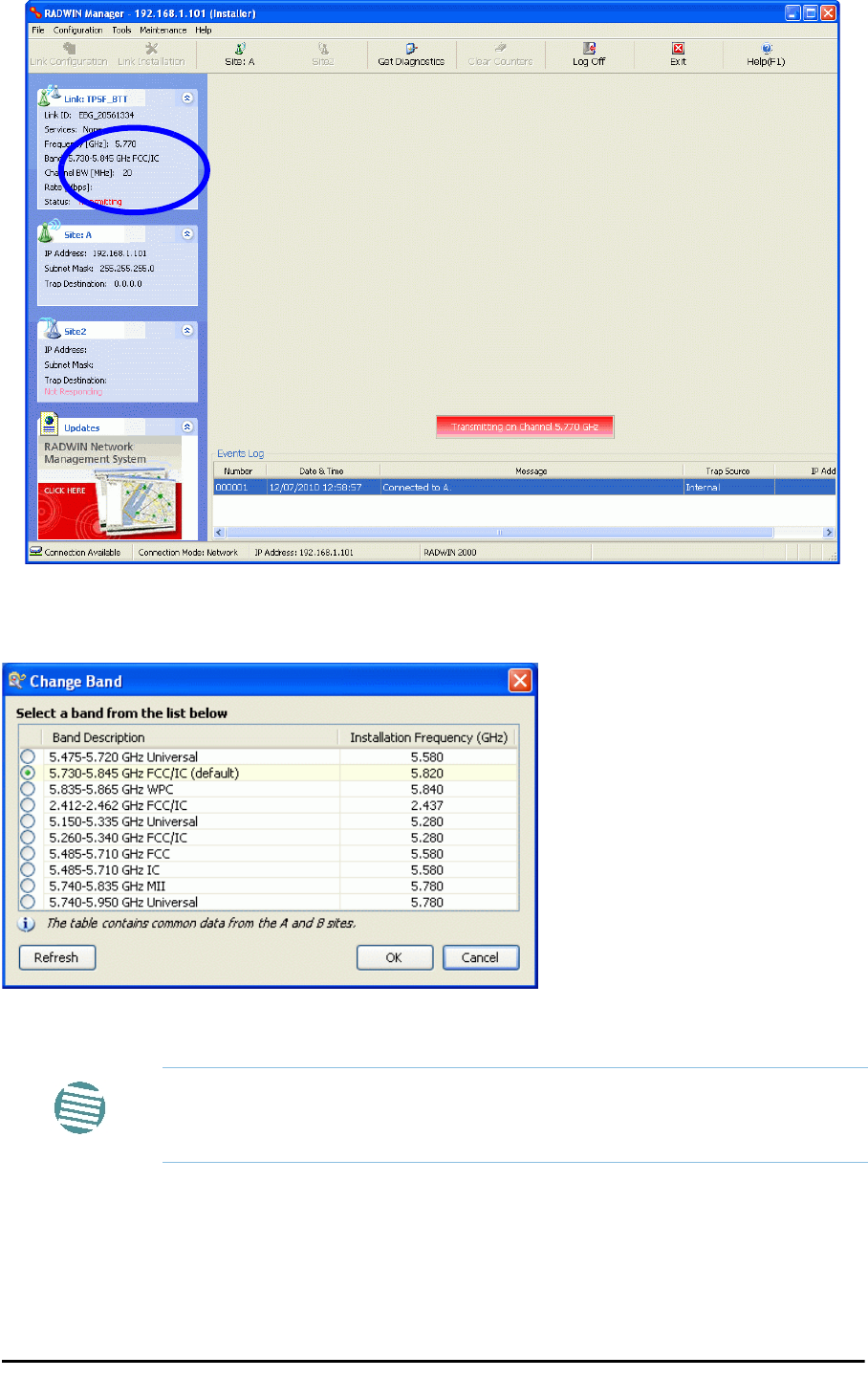The width and height of the screenshot is (868, 1378).
Task: Open the Maintenance menu
Action: [163, 30]
